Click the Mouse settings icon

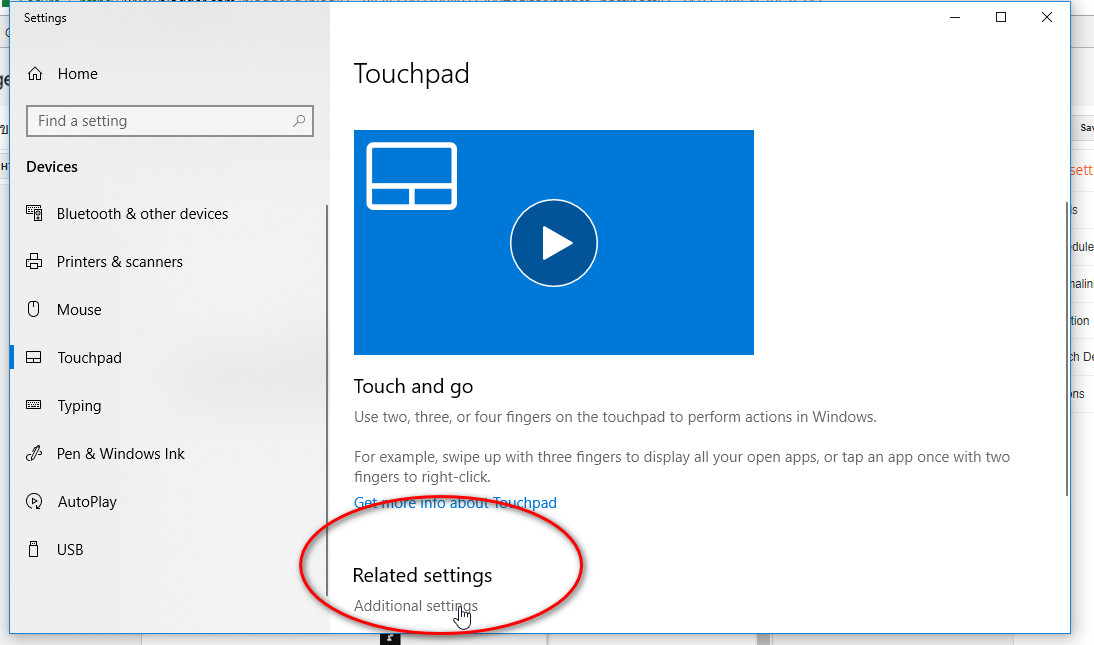[x=35, y=309]
